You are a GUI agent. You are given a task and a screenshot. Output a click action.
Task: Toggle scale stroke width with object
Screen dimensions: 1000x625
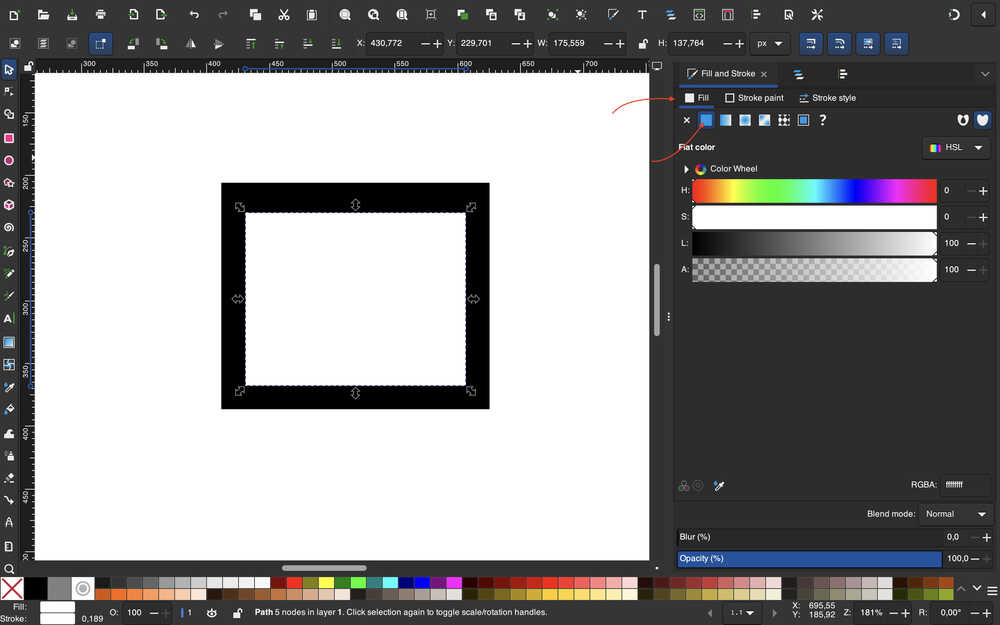click(811, 43)
